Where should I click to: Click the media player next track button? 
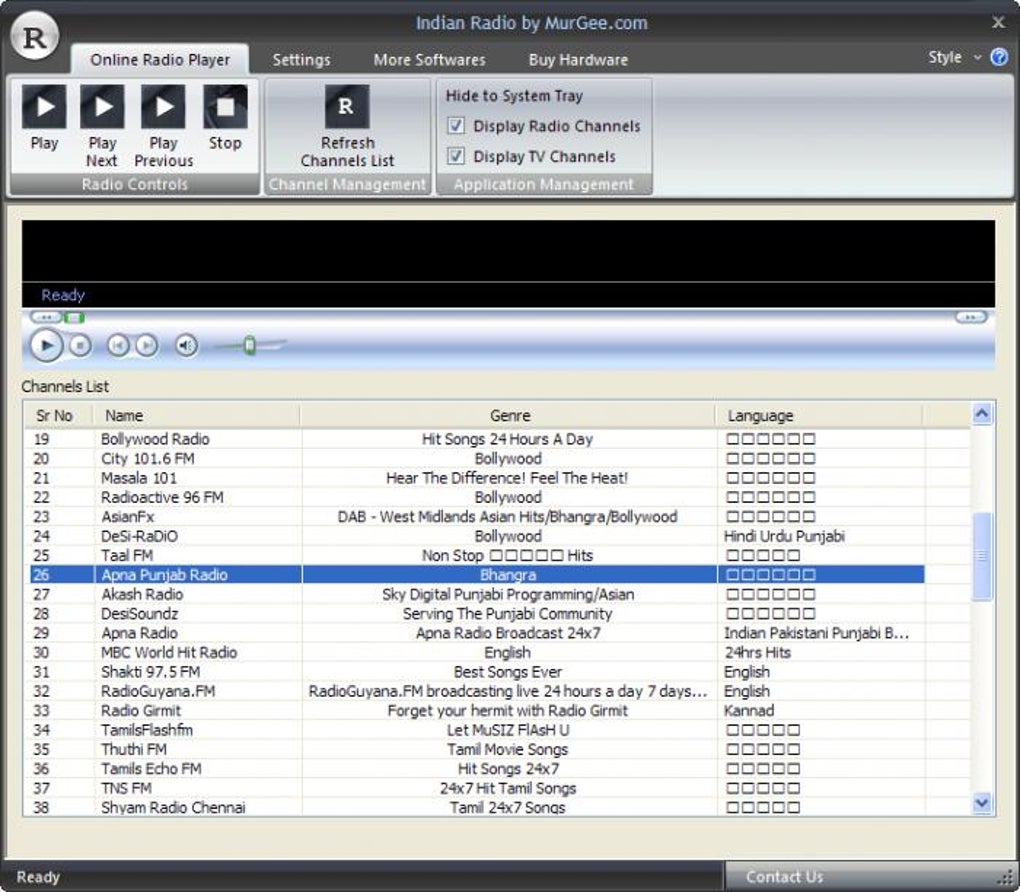pyautogui.click(x=146, y=345)
